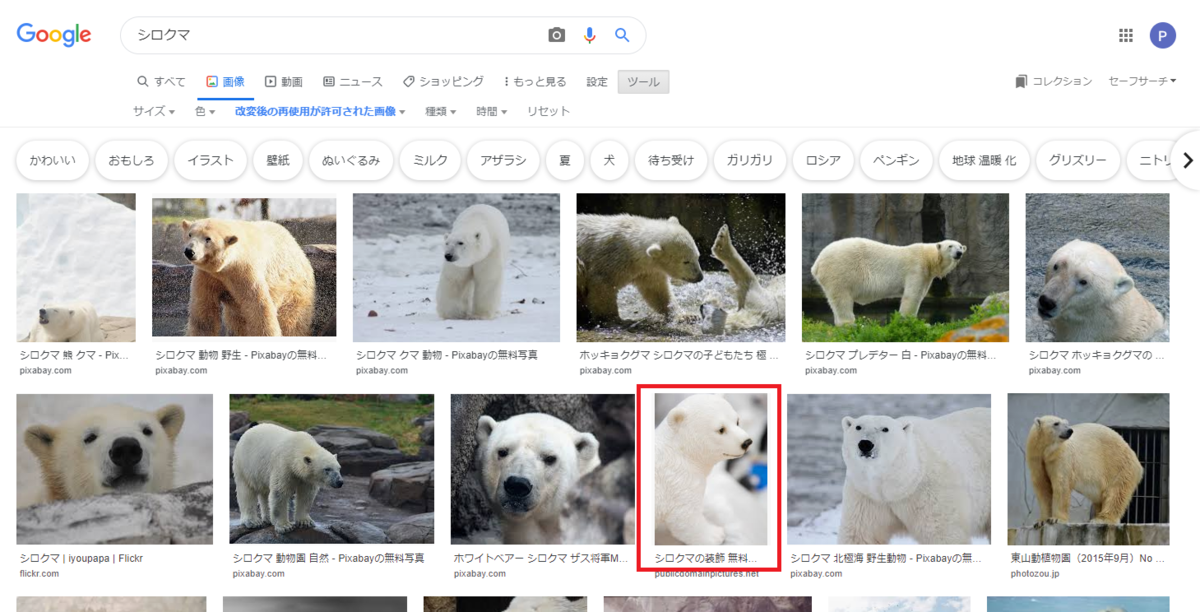This screenshot has height=612, width=1200.
Task: Click リセット to clear filters
Action: tap(548, 111)
